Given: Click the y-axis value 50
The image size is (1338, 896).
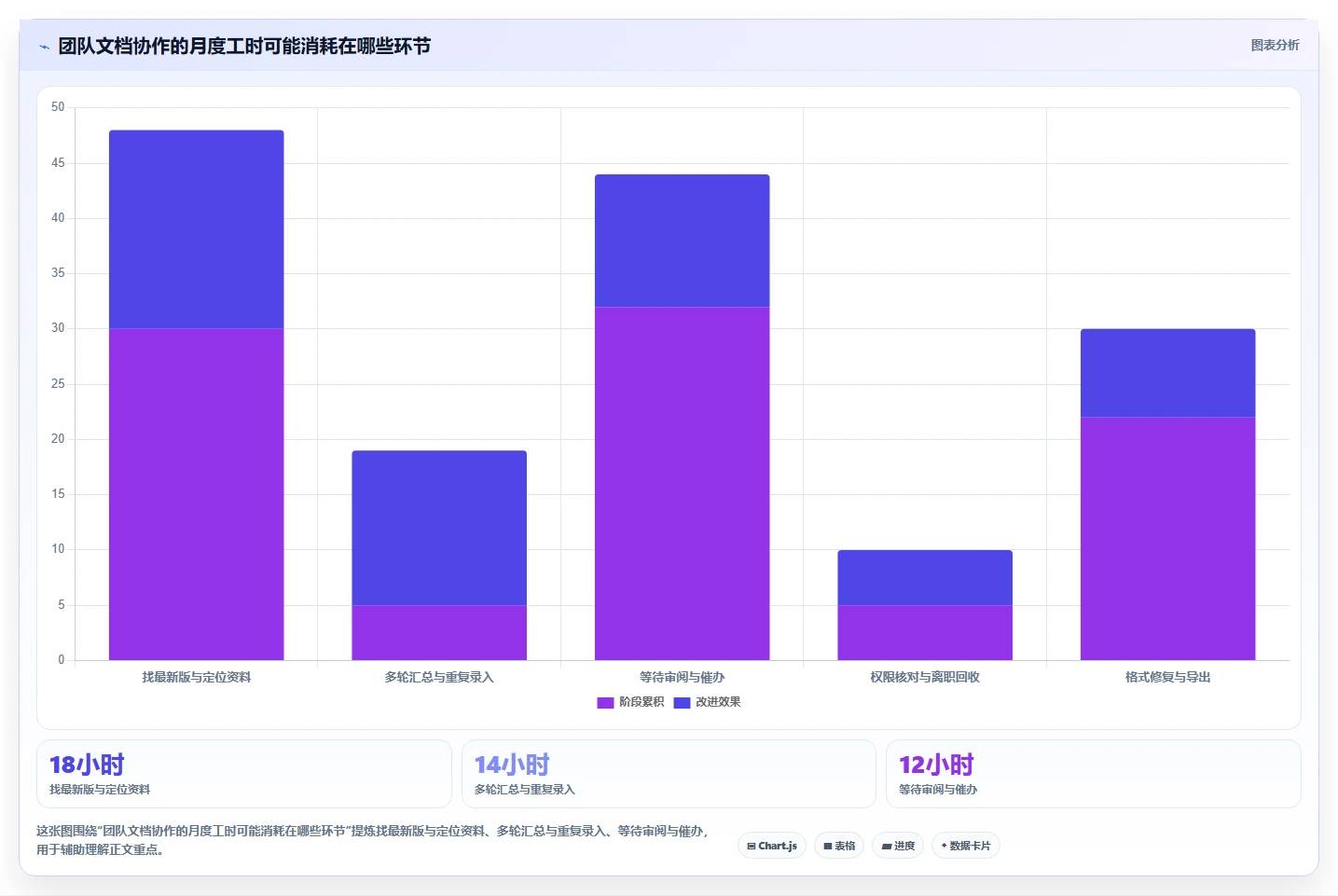Looking at the screenshot, I should click(x=58, y=107).
